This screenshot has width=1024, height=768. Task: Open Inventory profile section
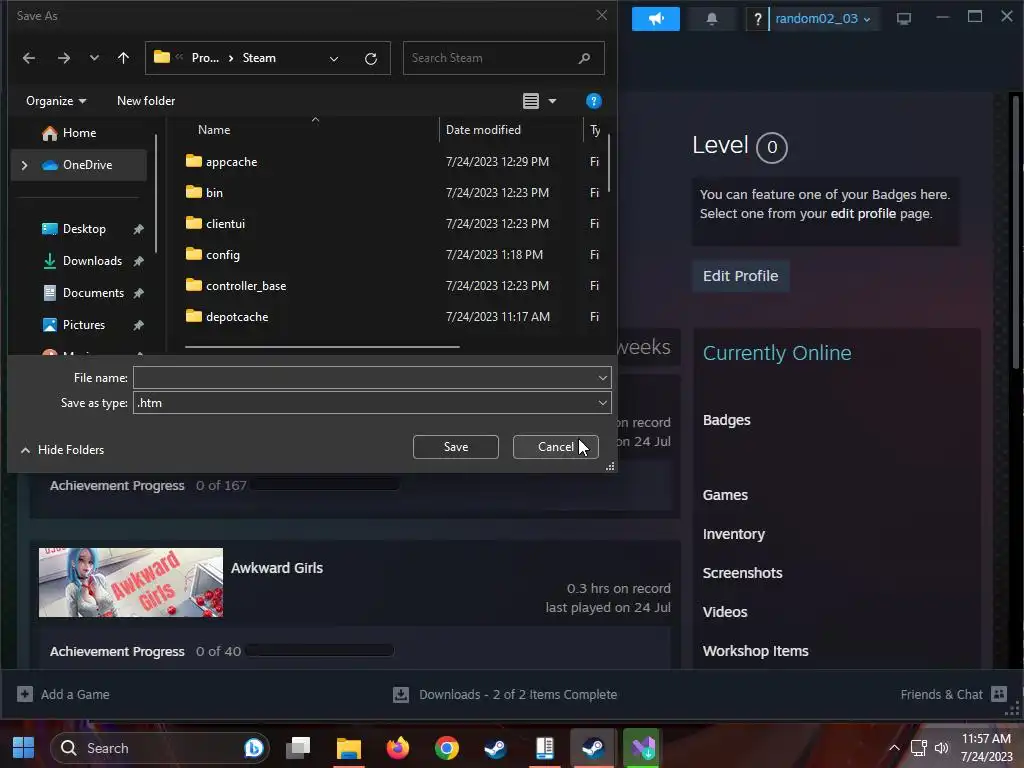733,534
